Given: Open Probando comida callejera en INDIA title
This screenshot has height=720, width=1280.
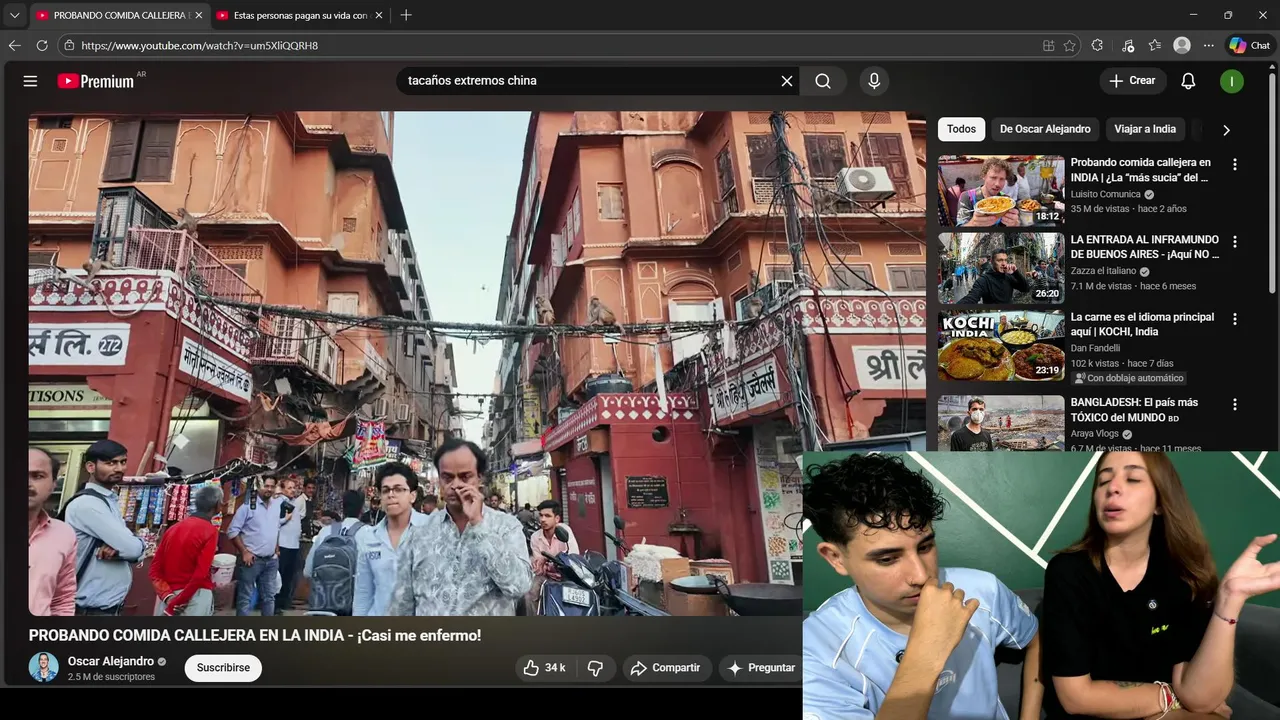Looking at the screenshot, I should [x=1141, y=170].
